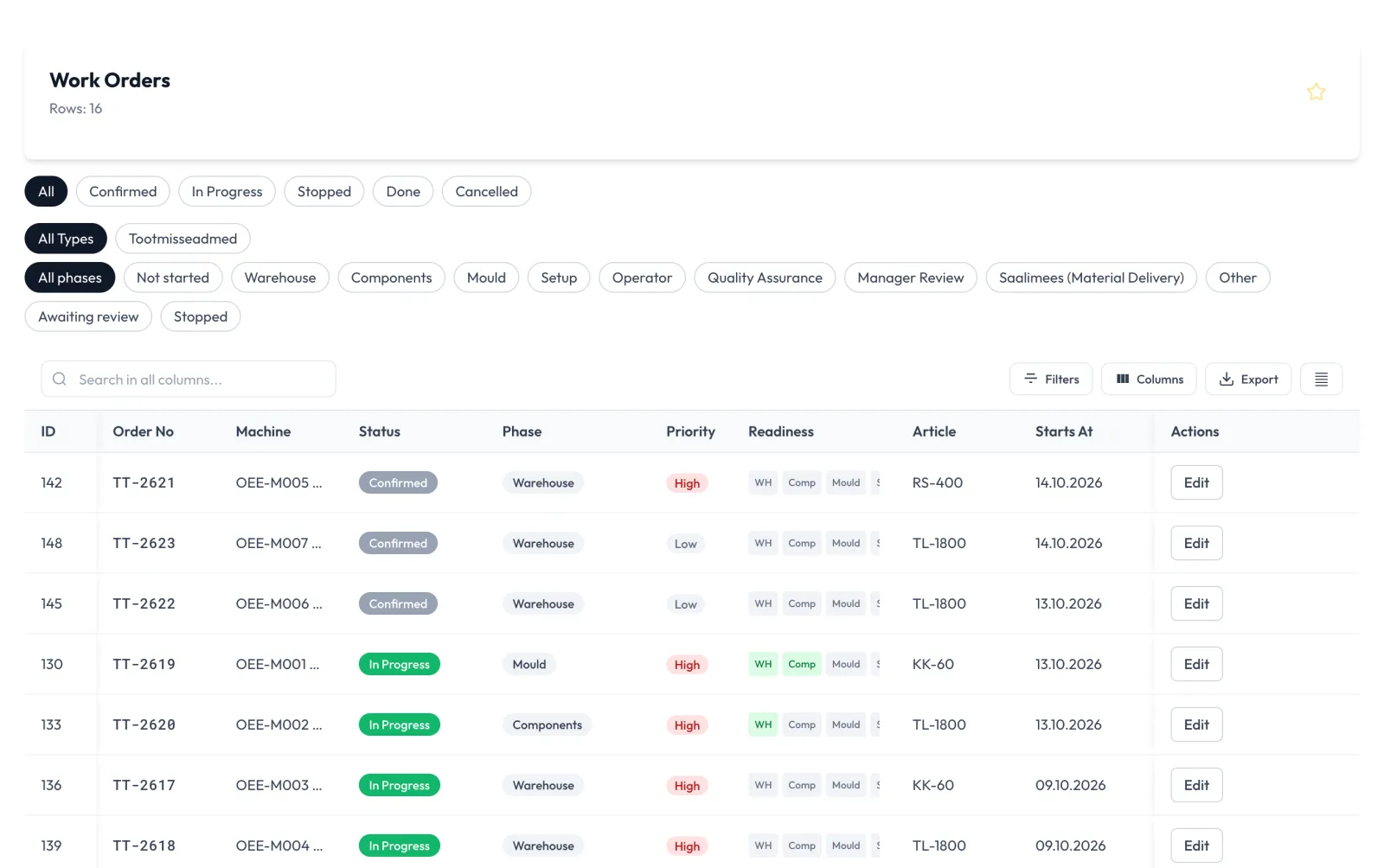The height and width of the screenshot is (868, 1384).
Task: Filter phase by Operator
Action: (642, 278)
